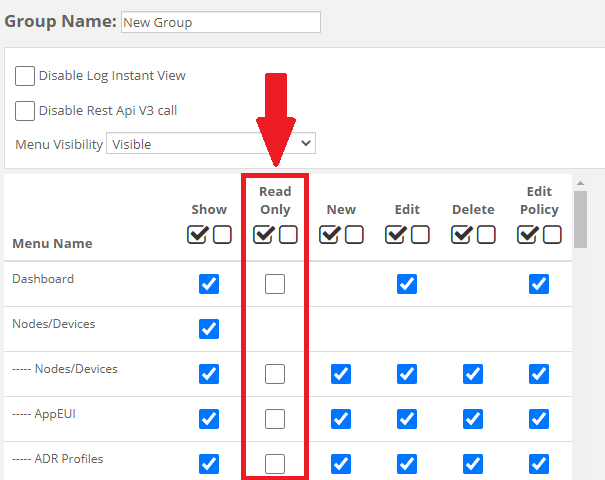605x480 pixels.
Task: Click the check-all icon under Delete column
Action: click(462, 234)
